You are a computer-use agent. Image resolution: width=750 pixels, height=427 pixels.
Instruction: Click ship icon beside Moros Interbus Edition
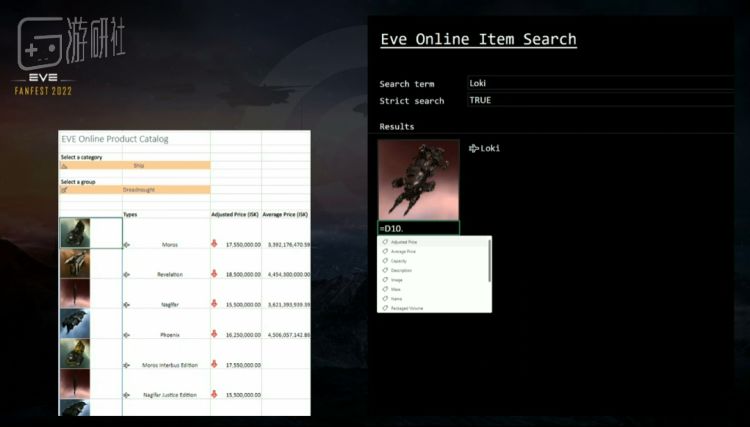127,365
